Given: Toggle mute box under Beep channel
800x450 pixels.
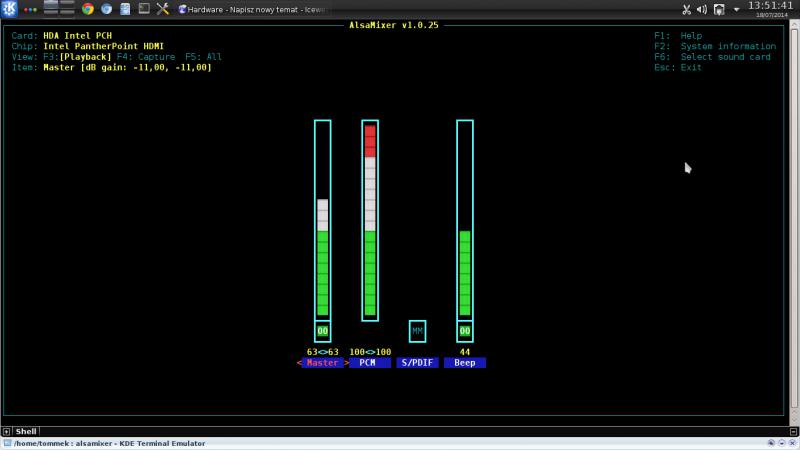Looking at the screenshot, I should [465, 331].
